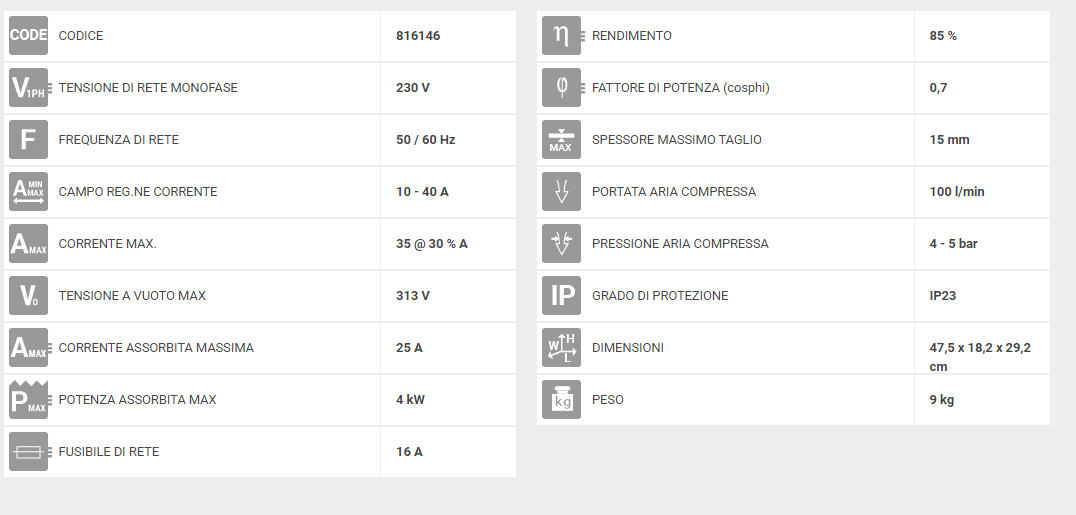The width and height of the screenshot is (1076, 515).
Task: Select the code value 816146
Action: coord(418,36)
